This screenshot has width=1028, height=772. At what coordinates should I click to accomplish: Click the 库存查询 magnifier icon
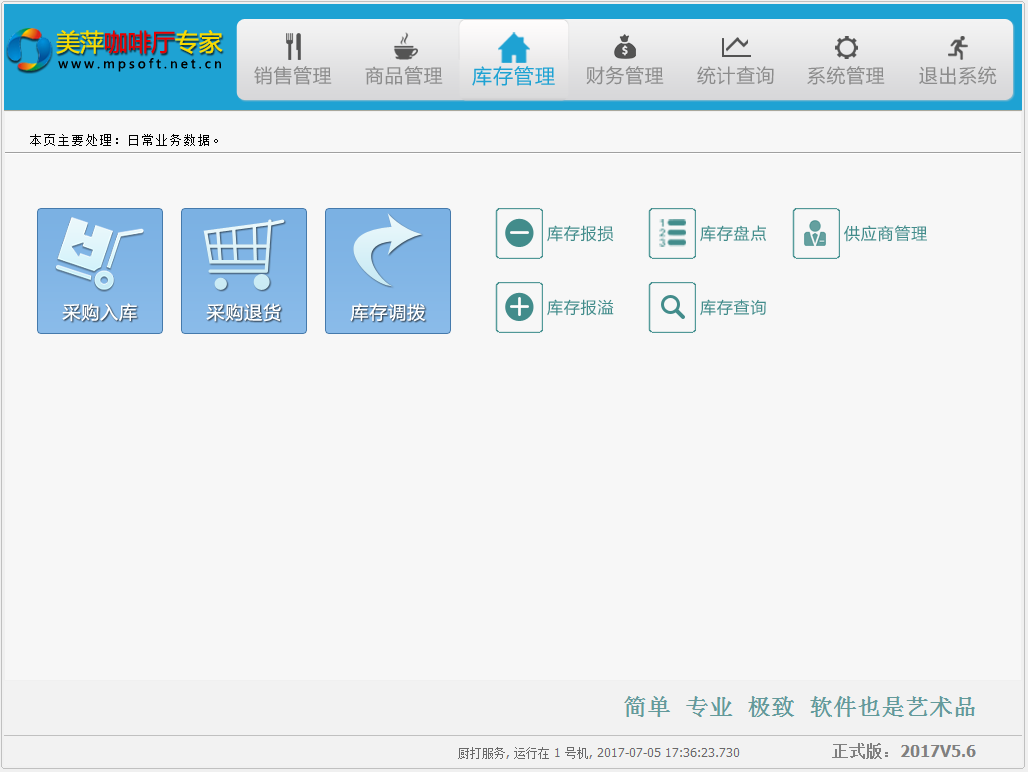672,308
